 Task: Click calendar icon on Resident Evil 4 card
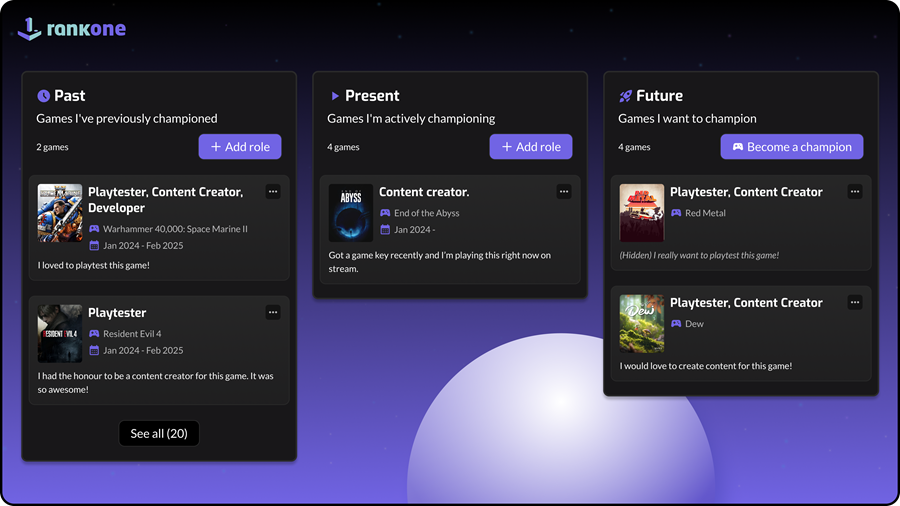tap(94, 350)
